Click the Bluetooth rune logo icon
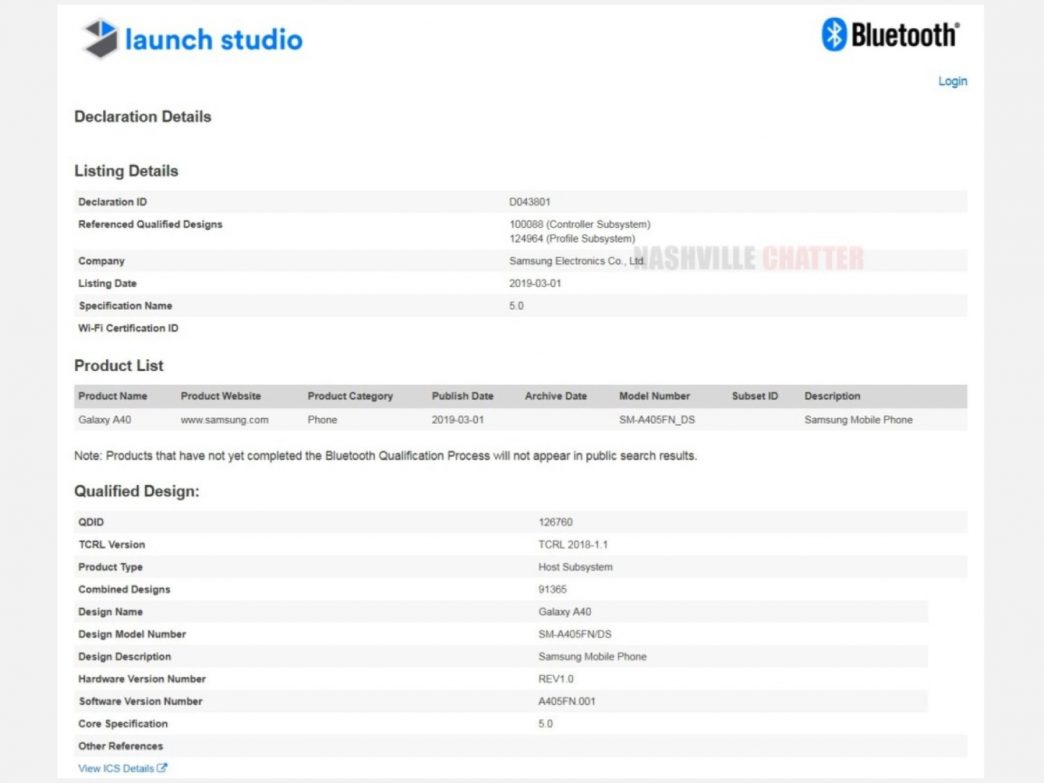Viewport: 1044px width, 783px height. coord(834,35)
